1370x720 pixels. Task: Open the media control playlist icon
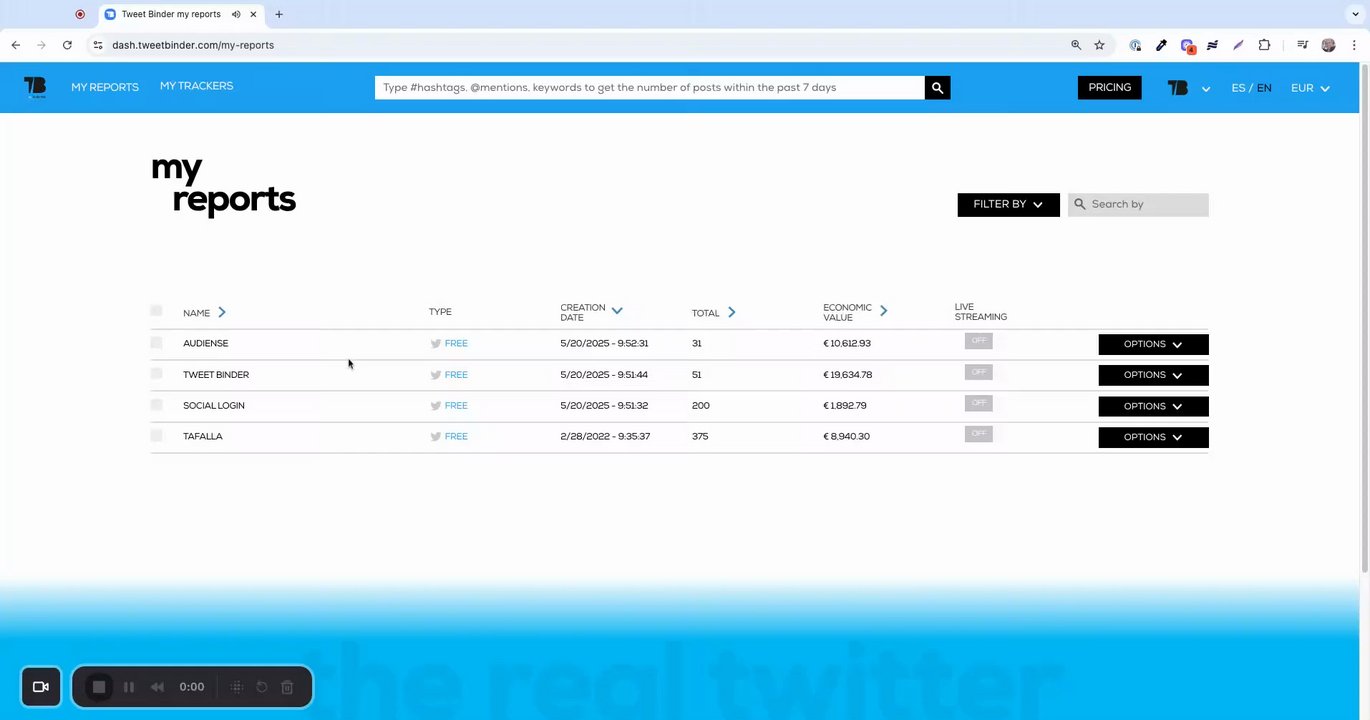coord(1302,45)
